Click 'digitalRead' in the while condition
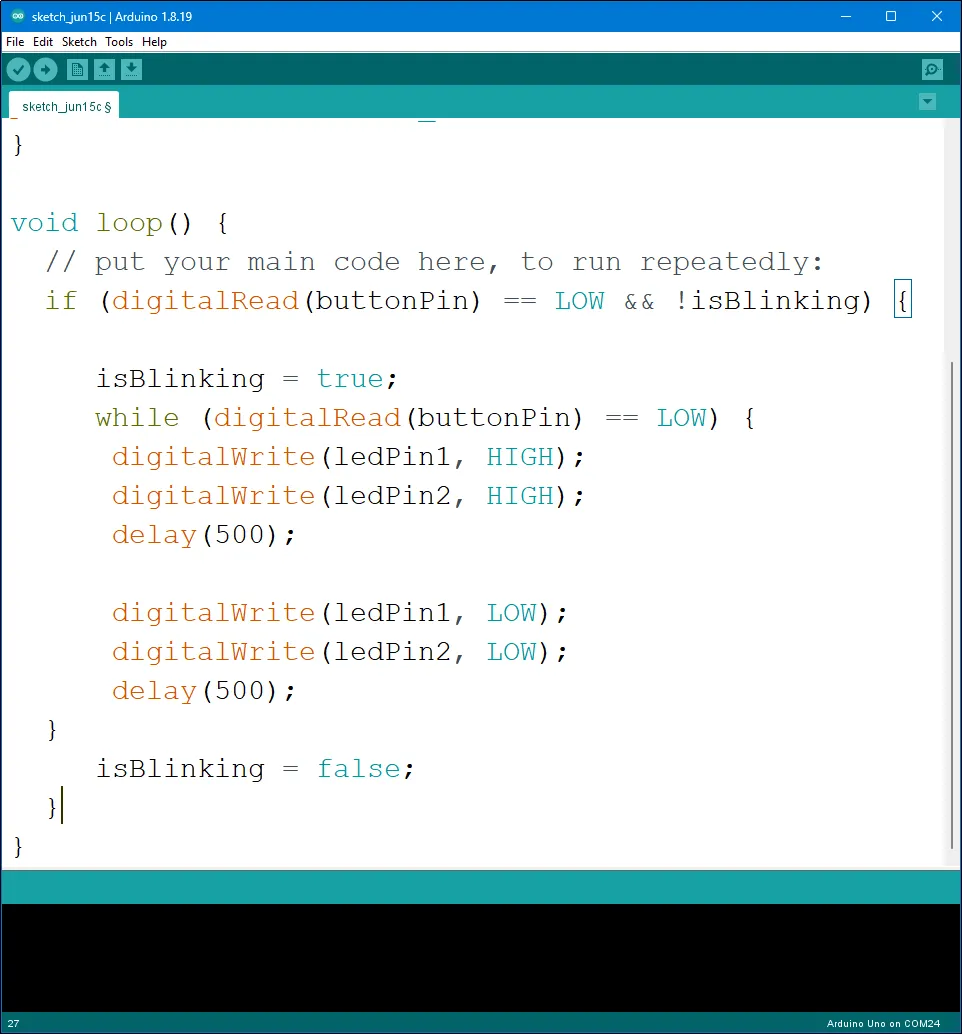Screen dimensions: 962x1034 pyautogui.click(x=307, y=418)
